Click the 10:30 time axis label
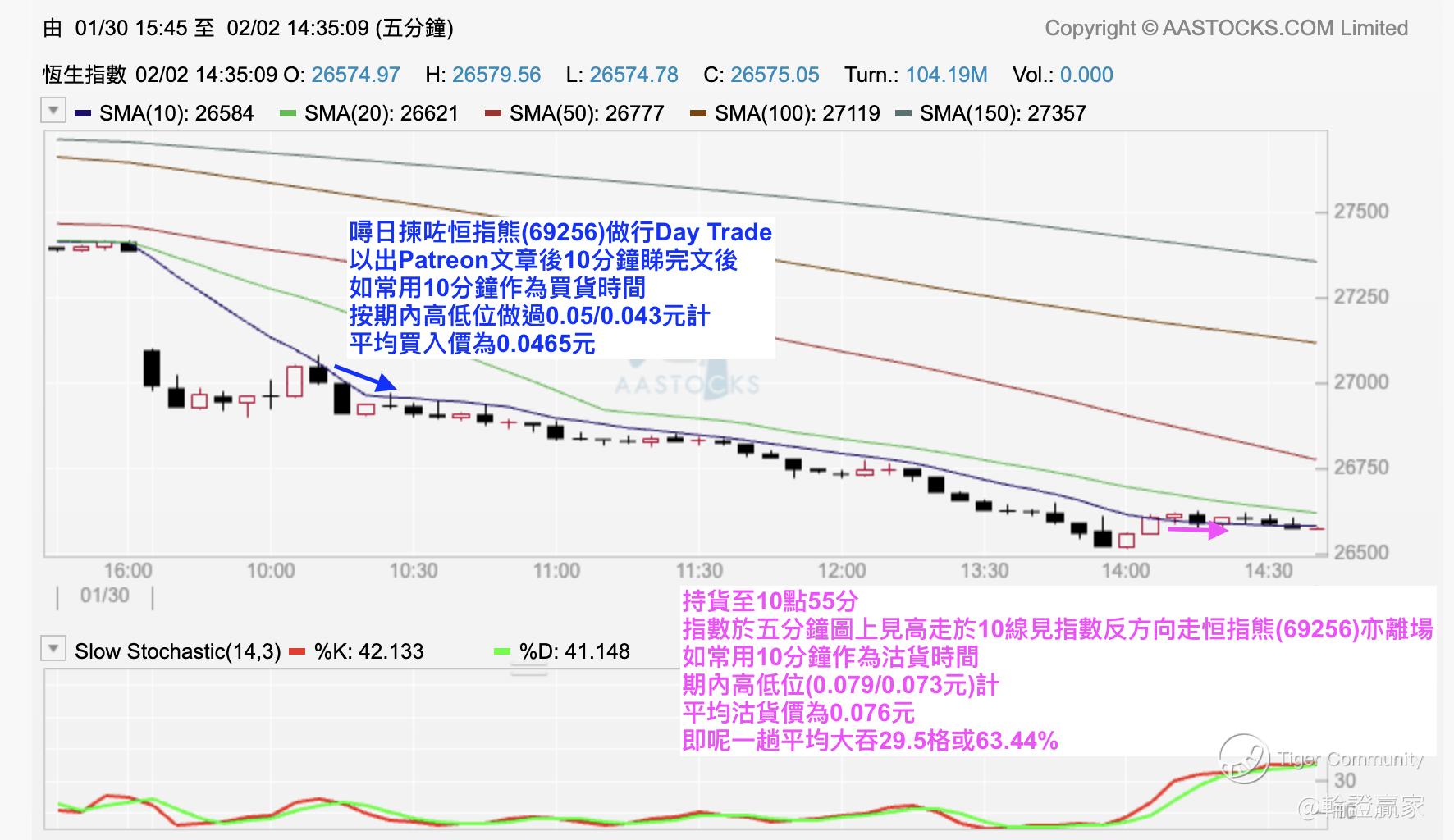The width and height of the screenshot is (1454, 840). (414, 570)
